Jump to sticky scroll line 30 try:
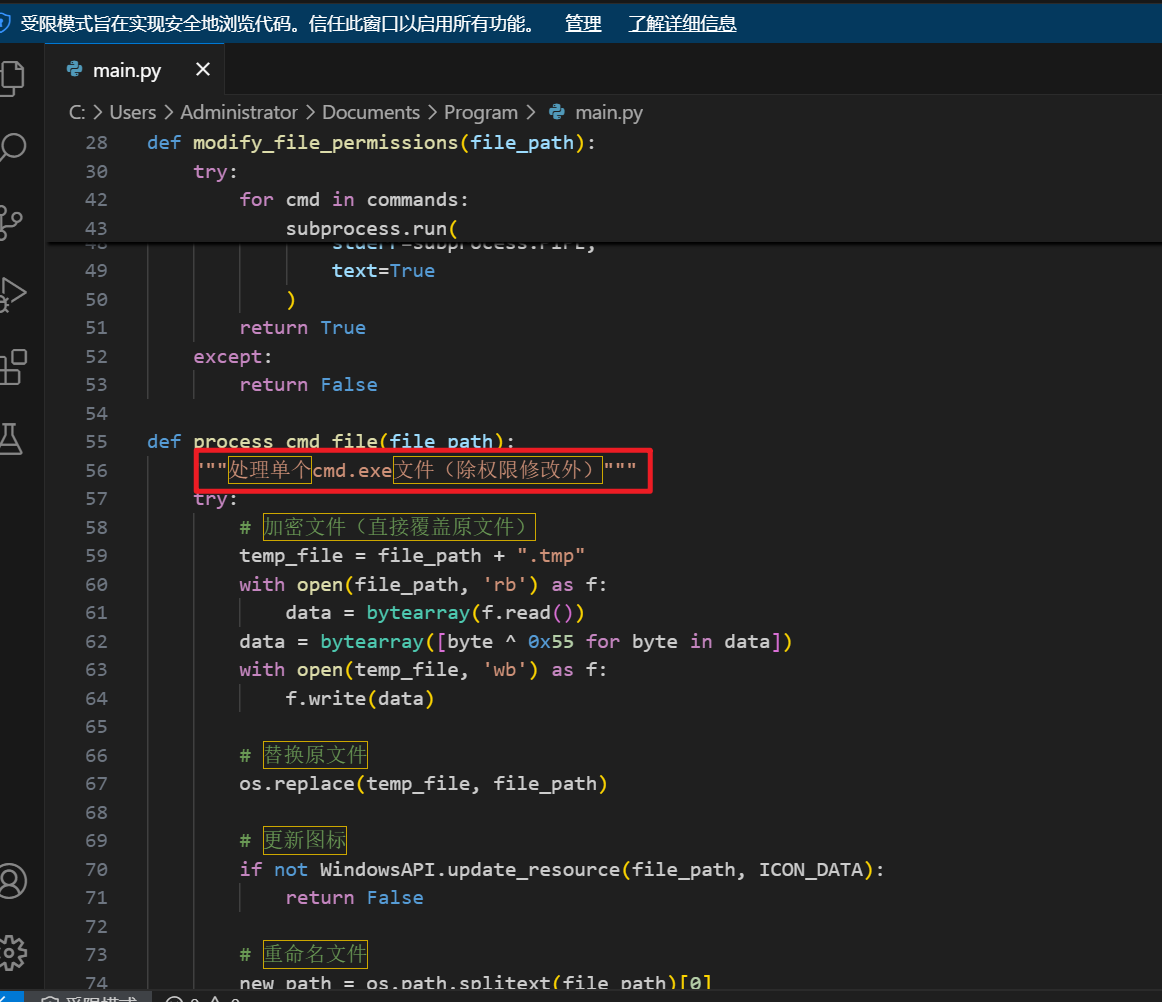The image size is (1162, 1002). [215, 171]
